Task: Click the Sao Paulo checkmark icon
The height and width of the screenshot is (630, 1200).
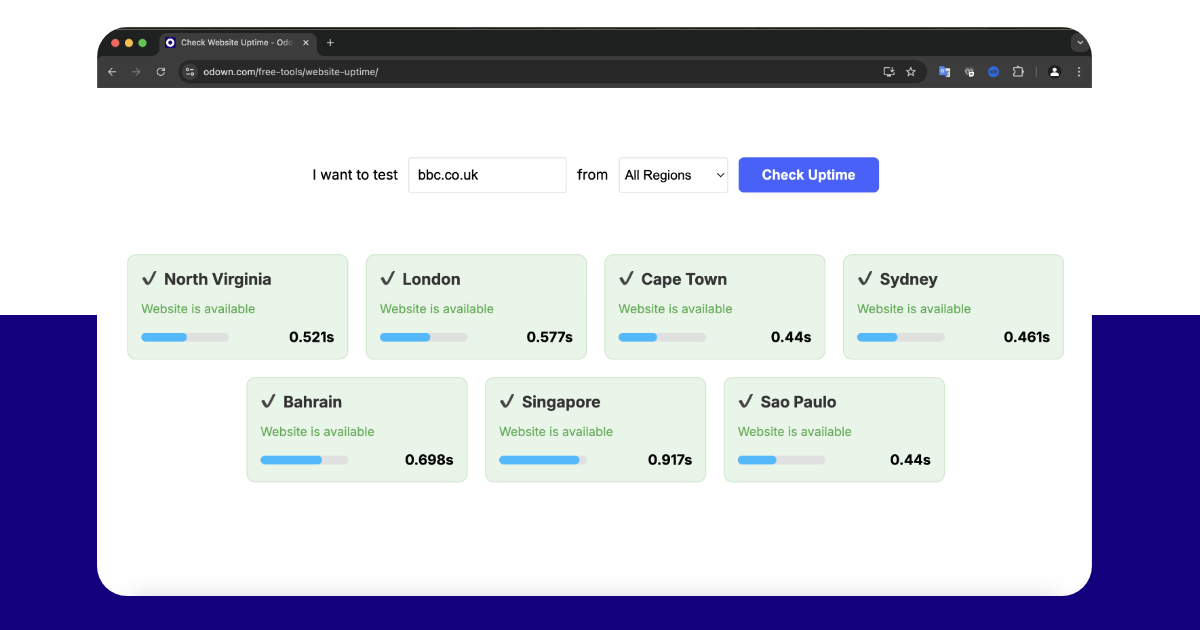Action: (745, 401)
